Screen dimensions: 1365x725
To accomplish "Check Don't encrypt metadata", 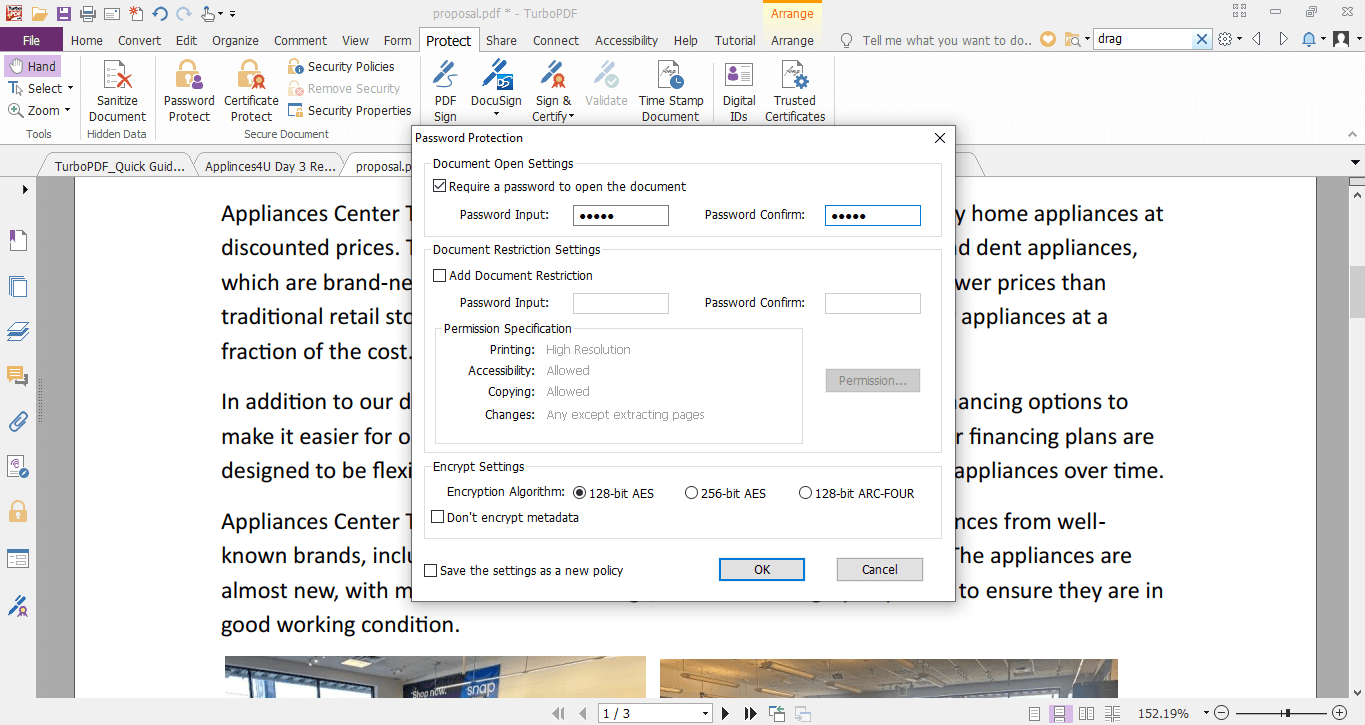I will point(437,517).
